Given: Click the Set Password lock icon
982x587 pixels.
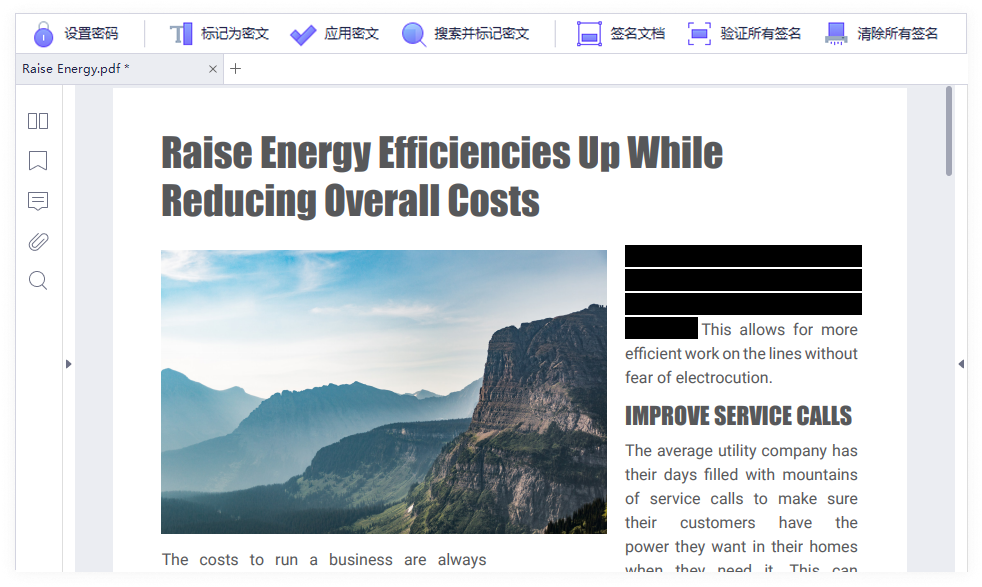Looking at the screenshot, I should point(43,34).
